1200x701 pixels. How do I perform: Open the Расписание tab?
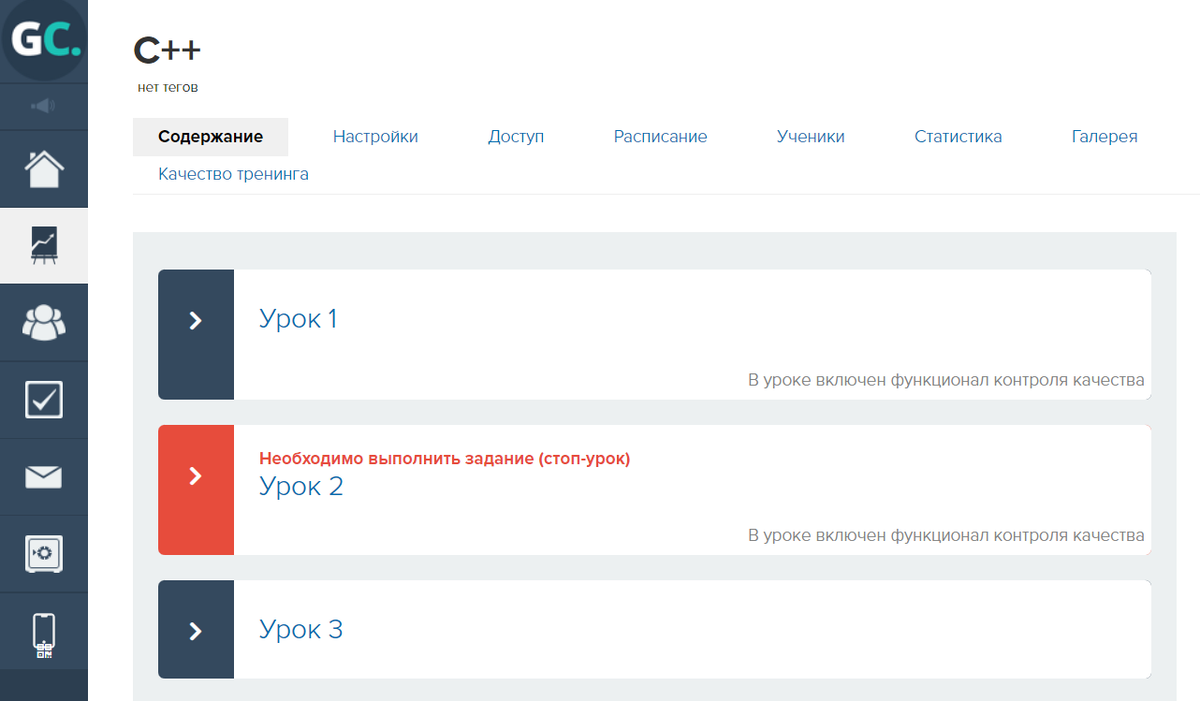(x=660, y=137)
